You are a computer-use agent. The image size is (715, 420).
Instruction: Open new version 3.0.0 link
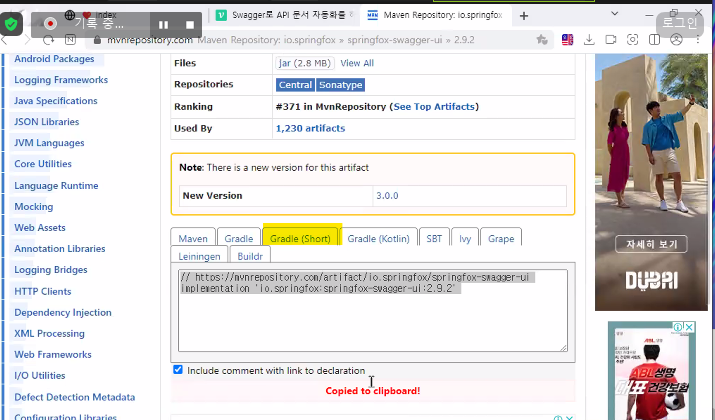[x=387, y=196]
